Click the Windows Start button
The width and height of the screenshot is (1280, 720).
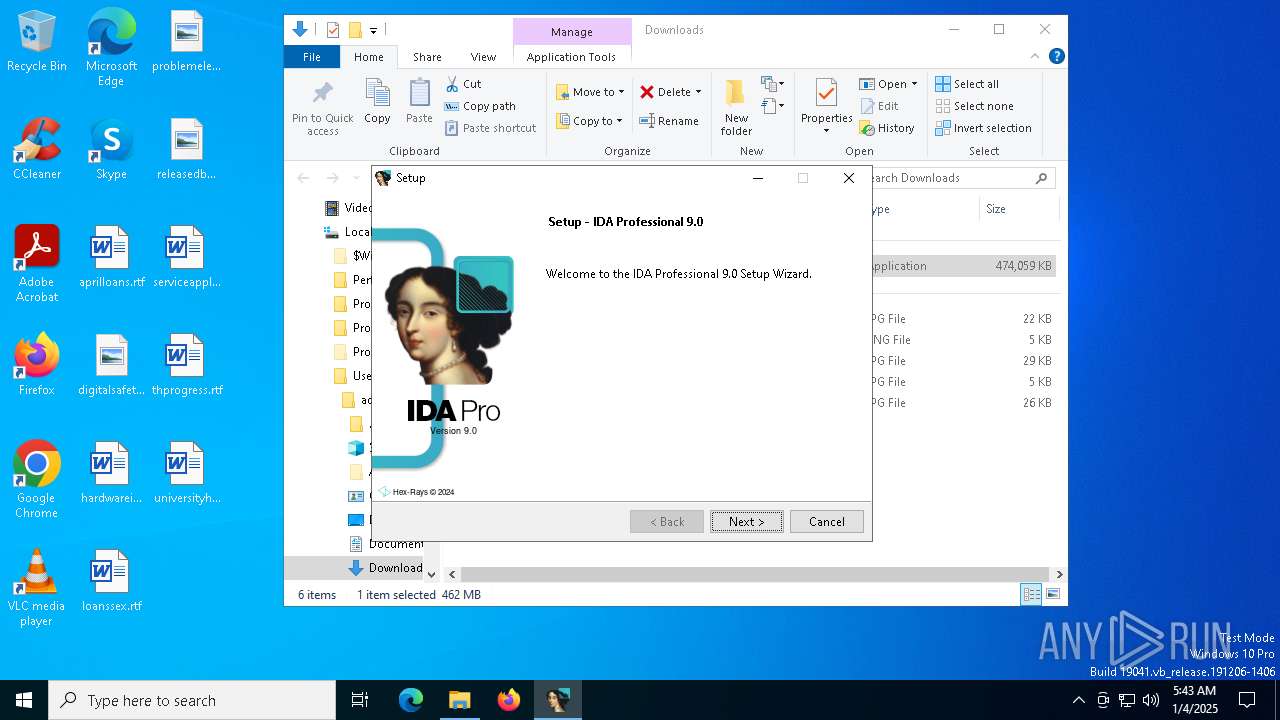coord(24,700)
